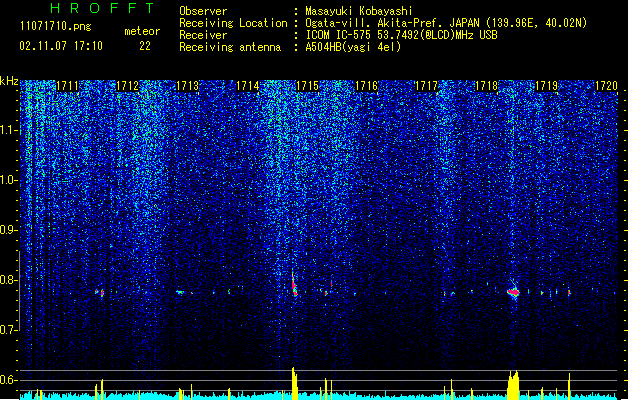629x400 pixels.
Task: Click the 1712 time marker
Action: (x=127, y=86)
